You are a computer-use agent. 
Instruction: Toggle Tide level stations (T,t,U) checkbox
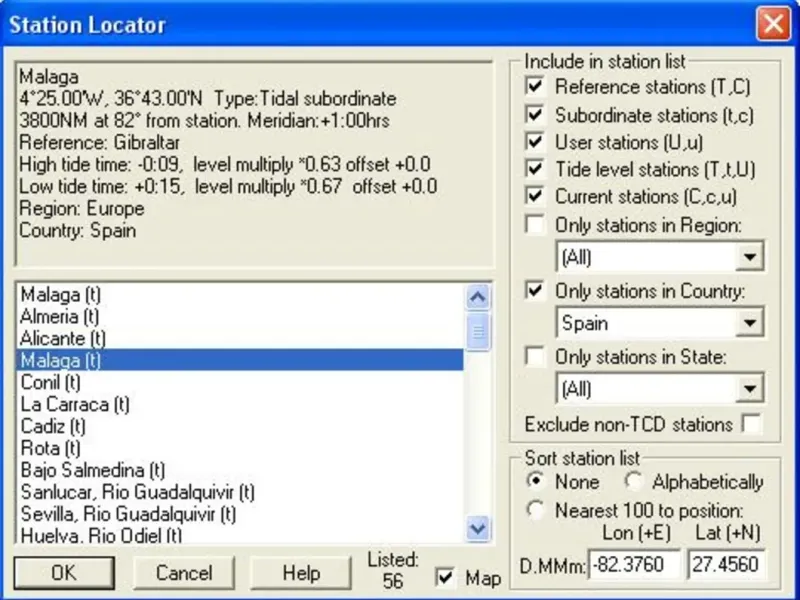(x=535, y=168)
